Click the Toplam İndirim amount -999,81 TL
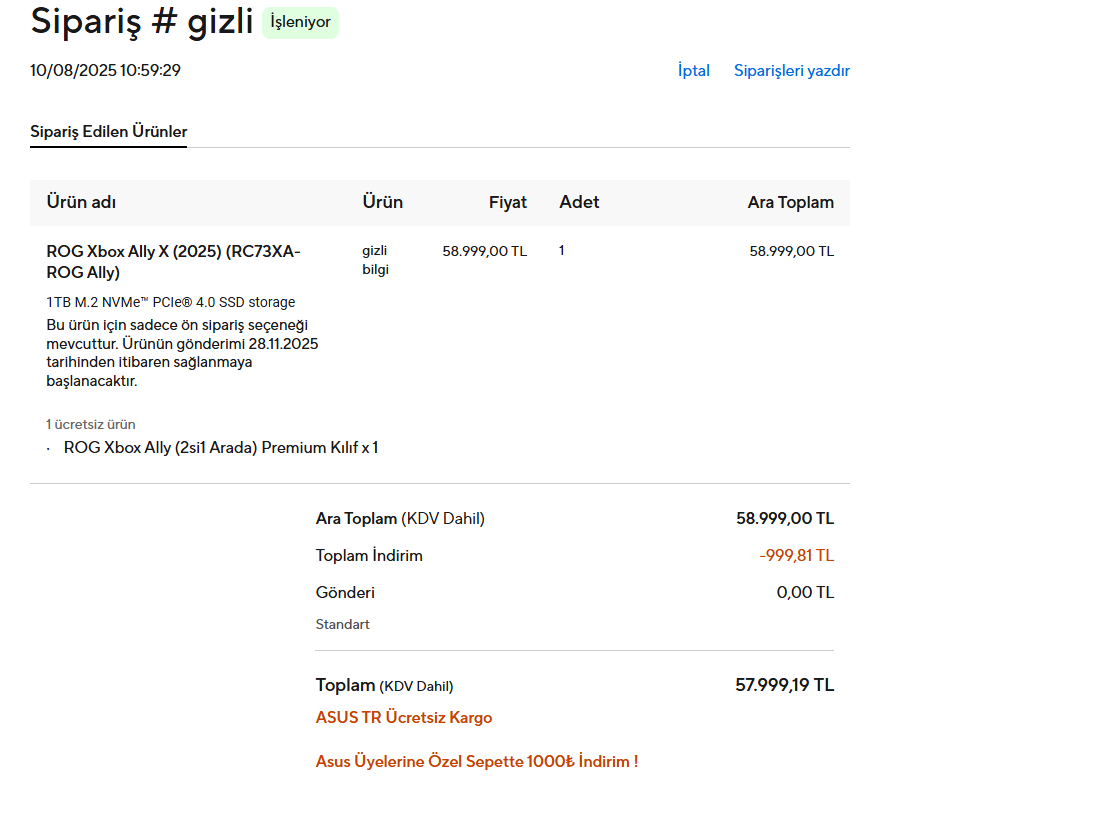The image size is (1111, 824). click(796, 556)
